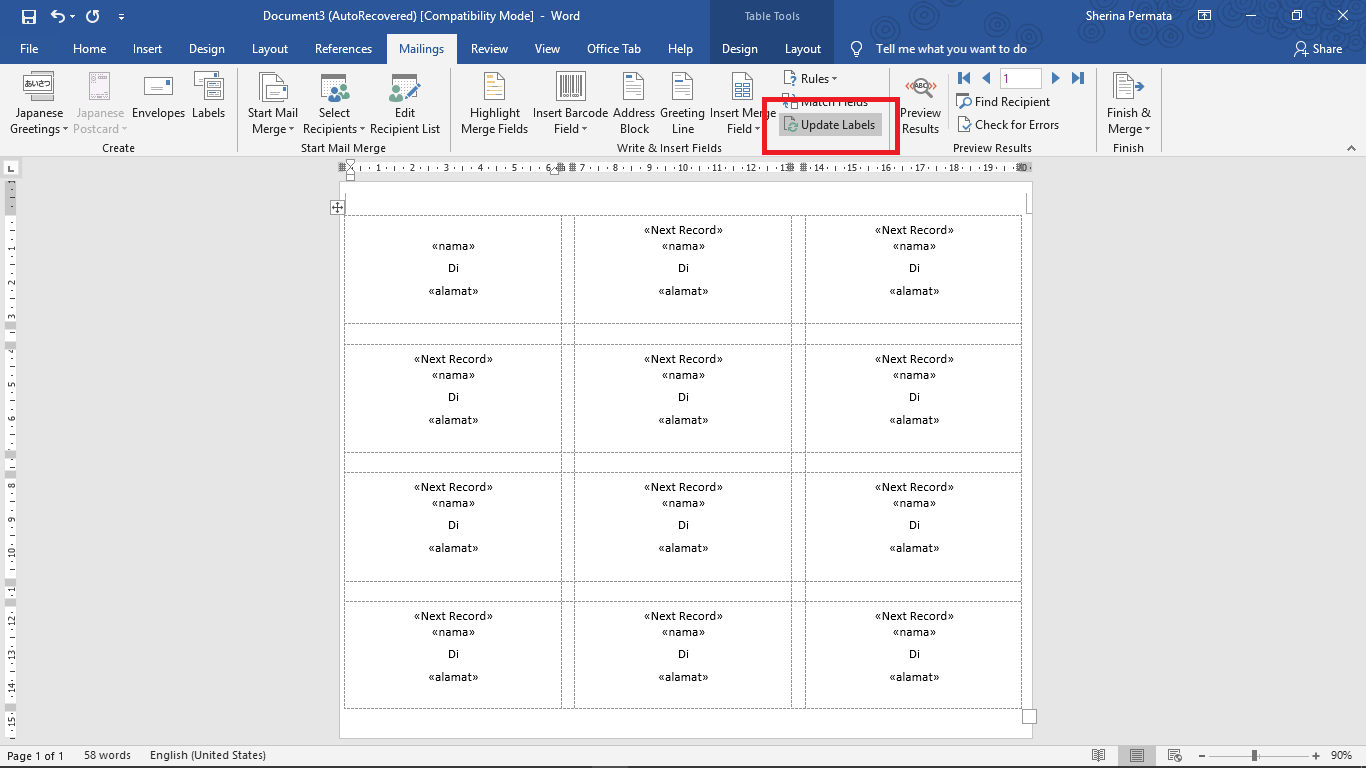Expand the Rules dropdown
The image size is (1366, 768).
pyautogui.click(x=813, y=78)
